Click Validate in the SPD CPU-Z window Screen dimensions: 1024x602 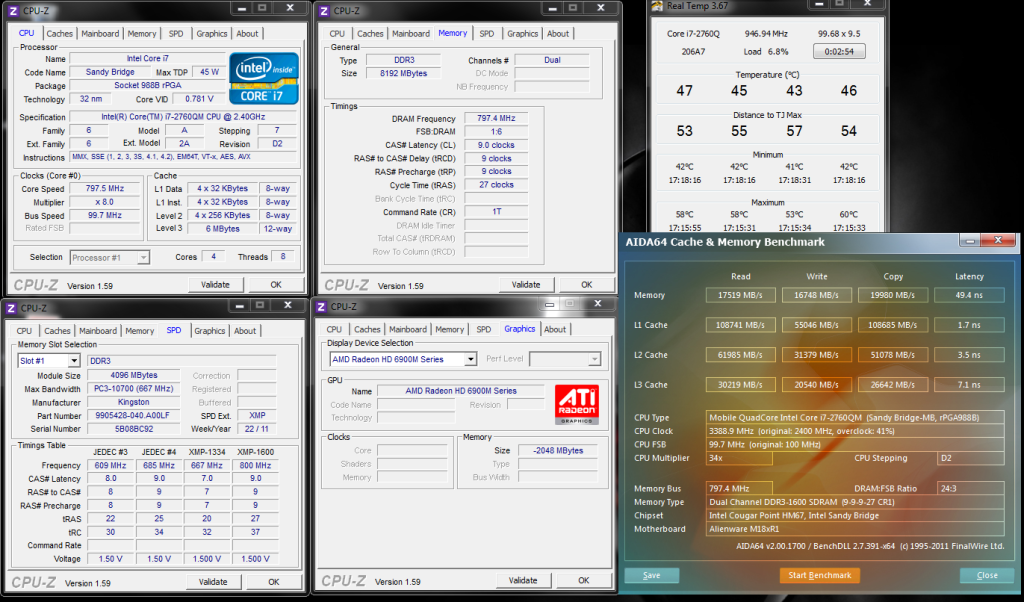tap(213, 582)
